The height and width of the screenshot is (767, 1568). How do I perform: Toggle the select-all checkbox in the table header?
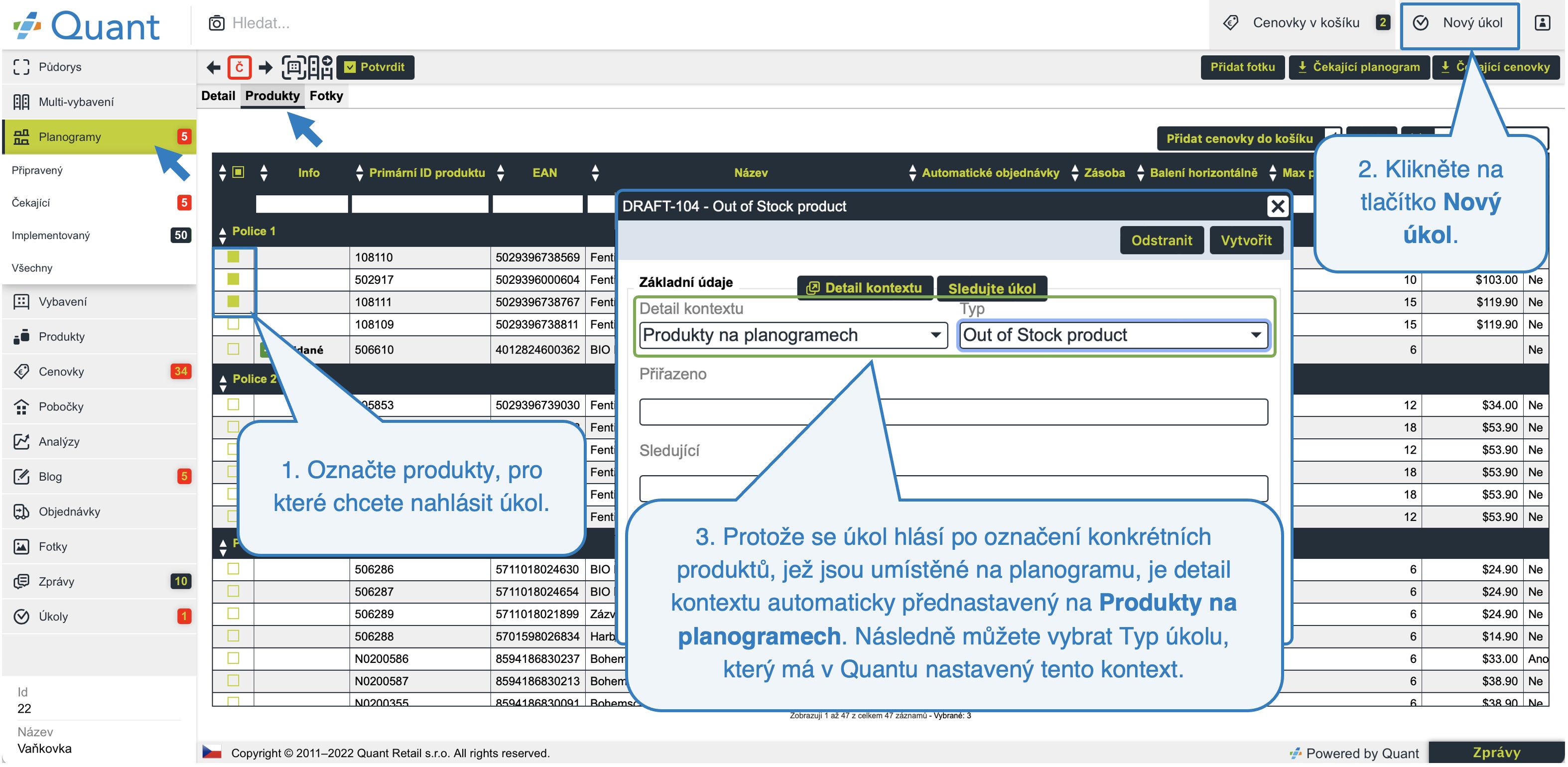click(x=239, y=172)
